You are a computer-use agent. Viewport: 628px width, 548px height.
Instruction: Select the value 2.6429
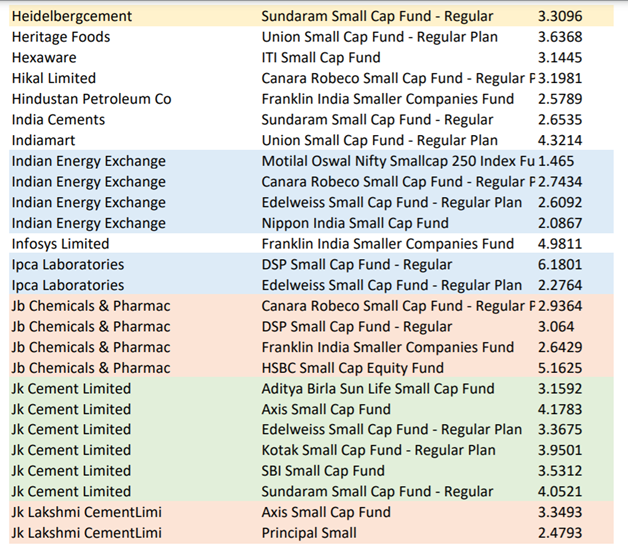click(560, 347)
